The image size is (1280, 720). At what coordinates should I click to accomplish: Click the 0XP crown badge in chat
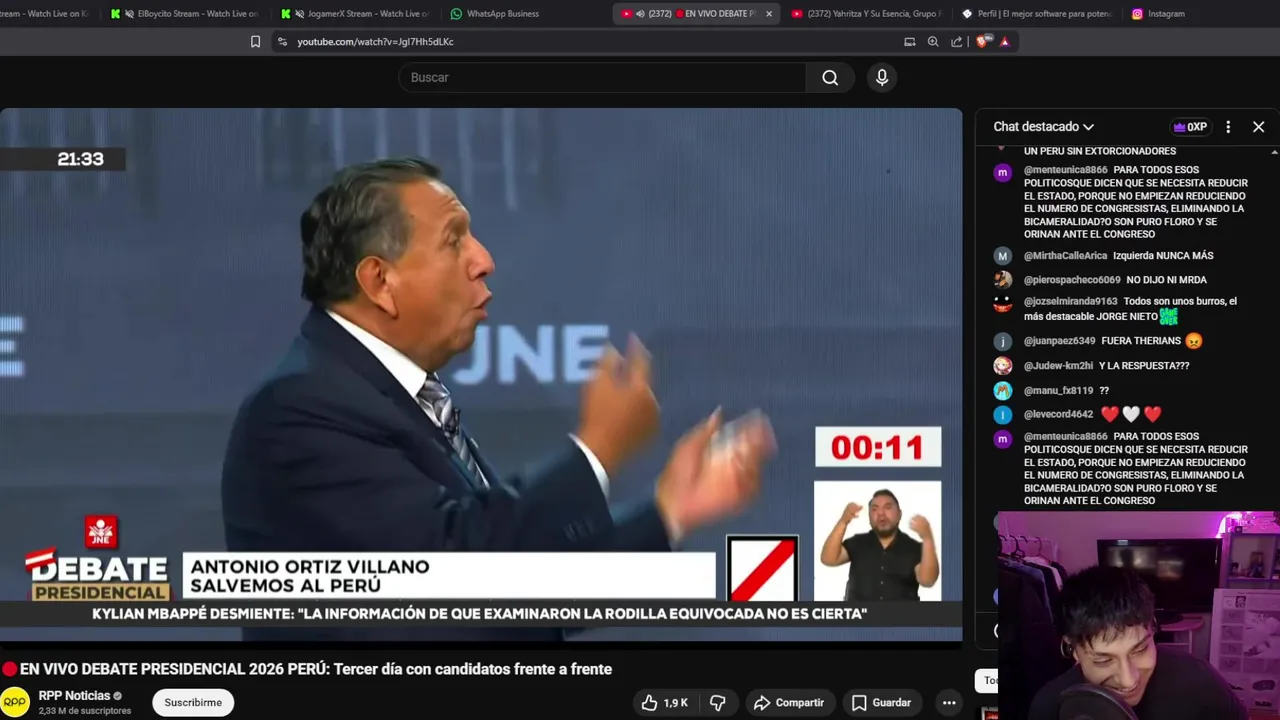[1190, 127]
